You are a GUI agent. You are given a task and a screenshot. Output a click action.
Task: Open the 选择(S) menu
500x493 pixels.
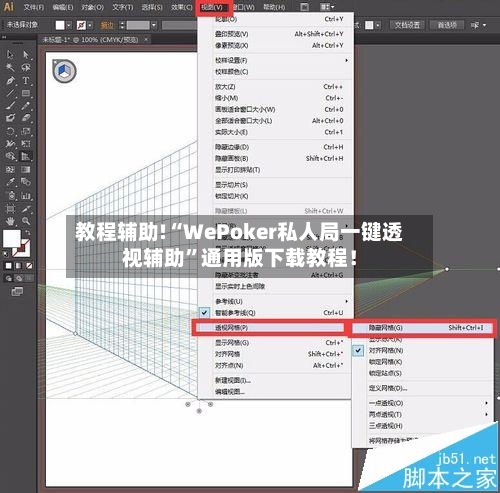(152, 7)
